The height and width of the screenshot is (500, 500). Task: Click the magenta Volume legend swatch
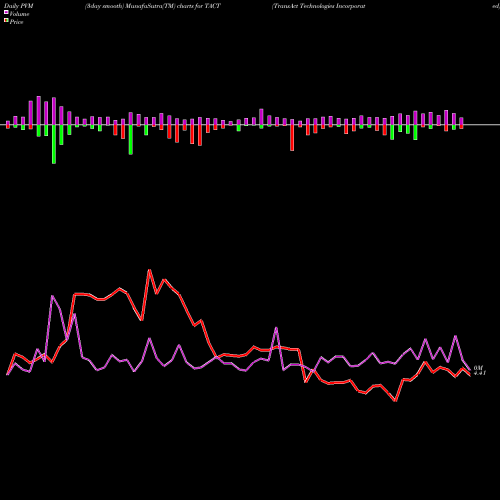click(6, 12)
